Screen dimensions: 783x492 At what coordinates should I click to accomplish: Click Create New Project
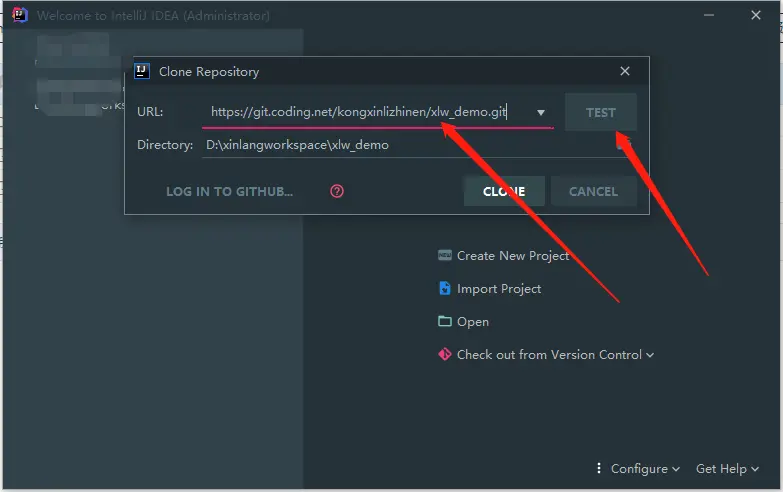(513, 256)
